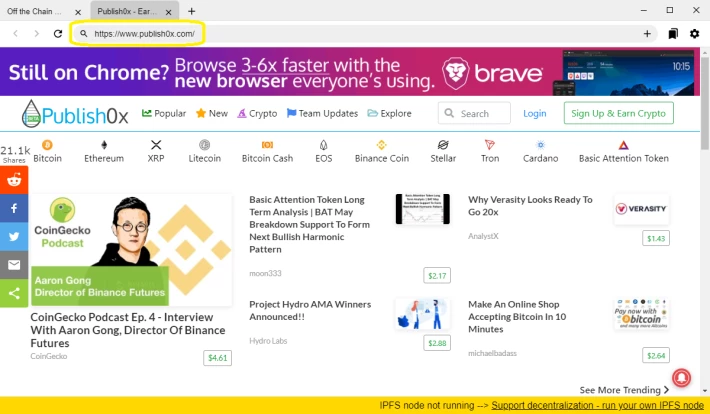This screenshot has width=710, height=414.
Task: Click the $4.61 earnings badge
Action: pos(217,358)
